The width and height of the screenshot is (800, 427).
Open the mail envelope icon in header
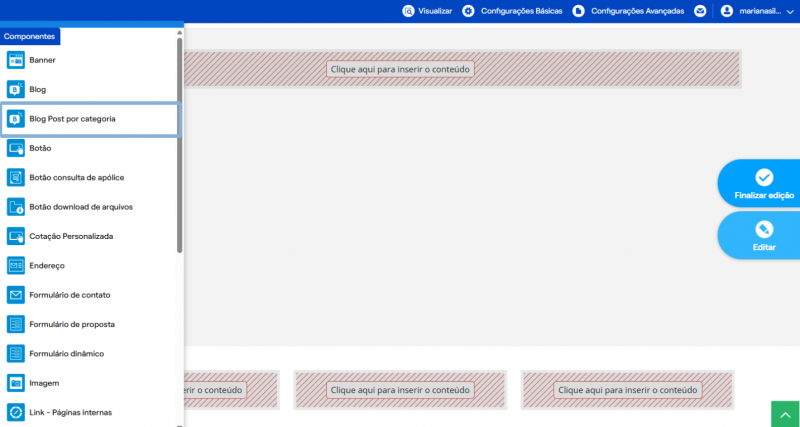(700, 11)
